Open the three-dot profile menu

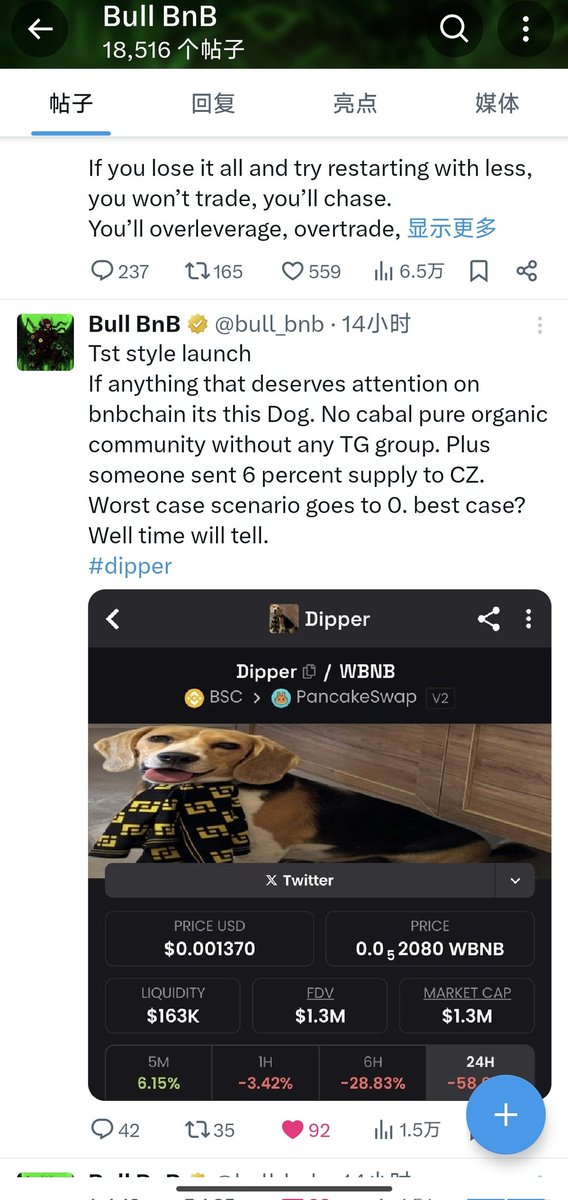(526, 30)
